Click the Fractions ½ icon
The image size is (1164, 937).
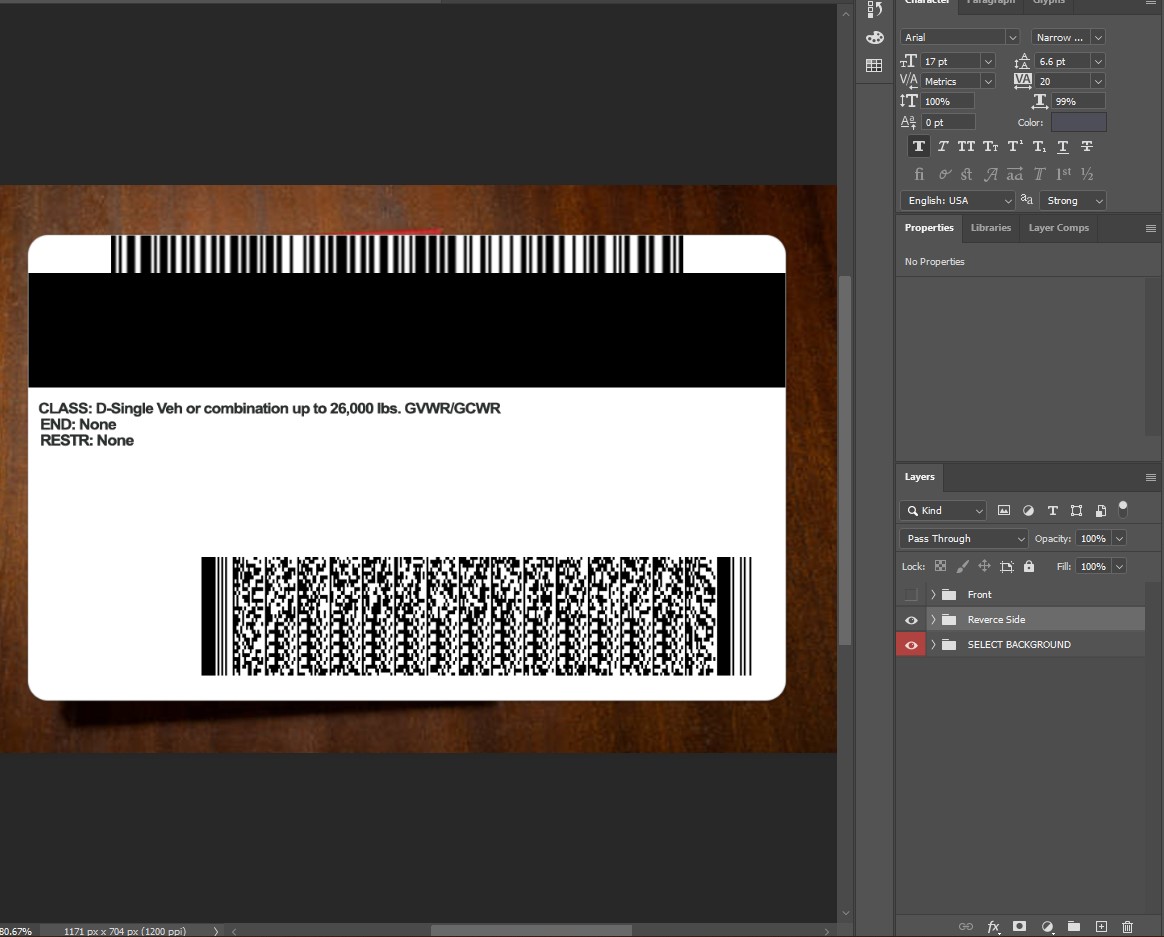click(1087, 174)
